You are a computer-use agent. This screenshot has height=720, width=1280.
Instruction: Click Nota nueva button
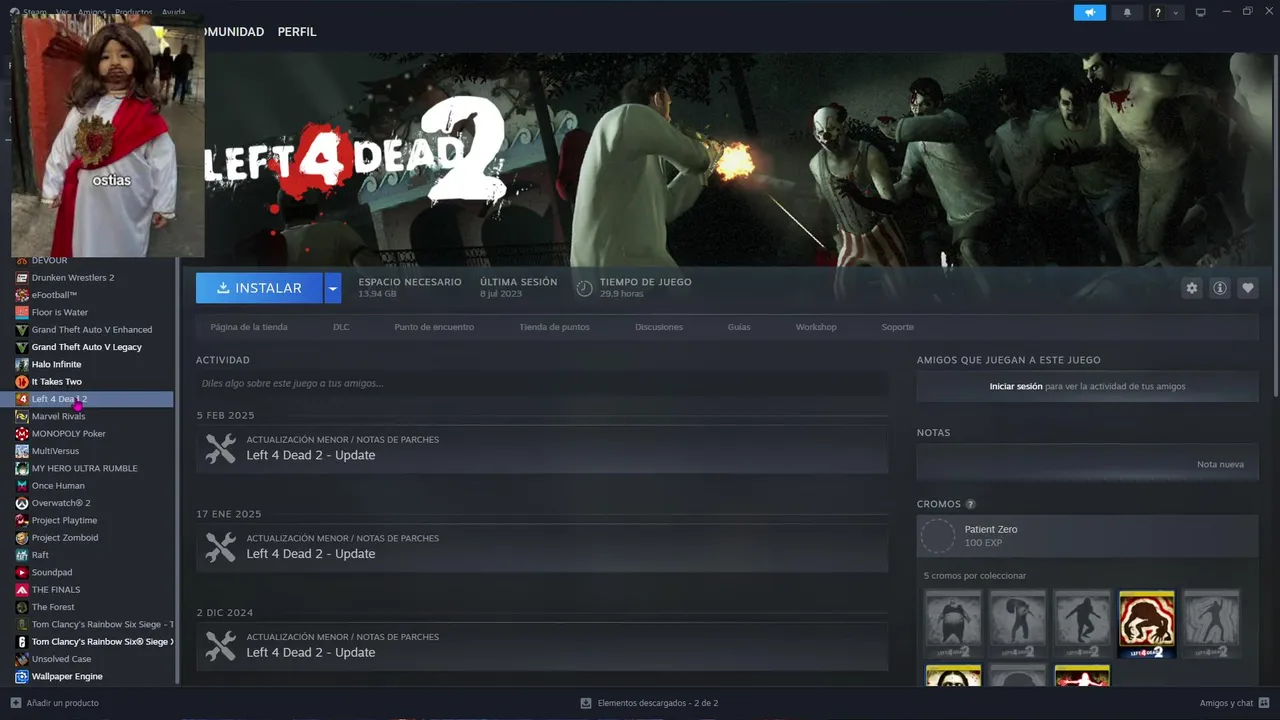point(1220,464)
